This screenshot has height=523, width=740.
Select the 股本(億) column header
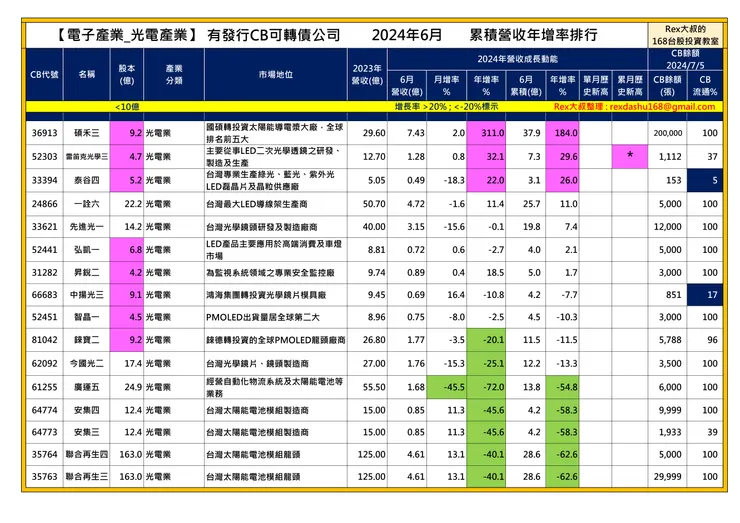(127, 75)
